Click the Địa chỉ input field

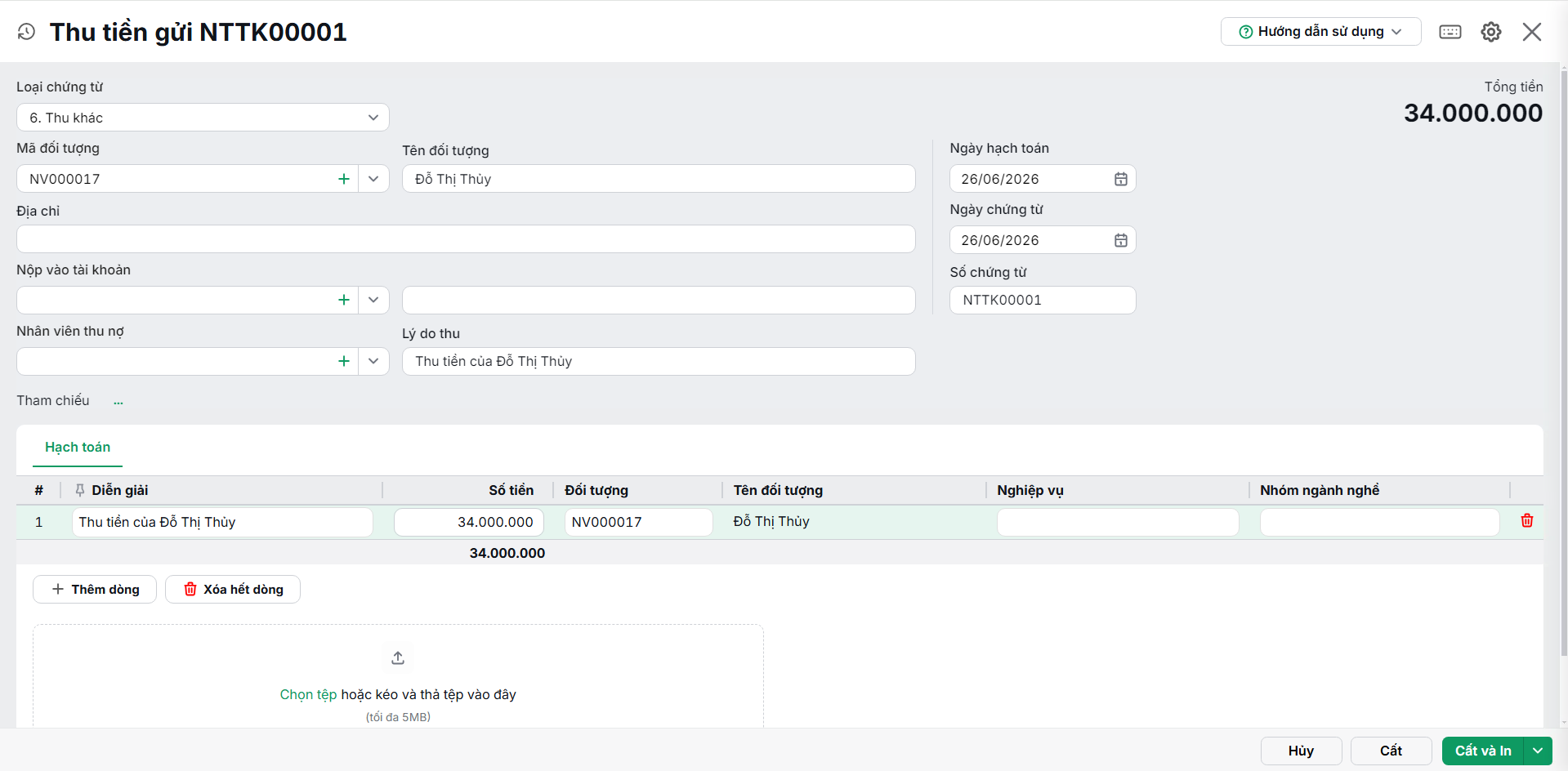coord(466,239)
